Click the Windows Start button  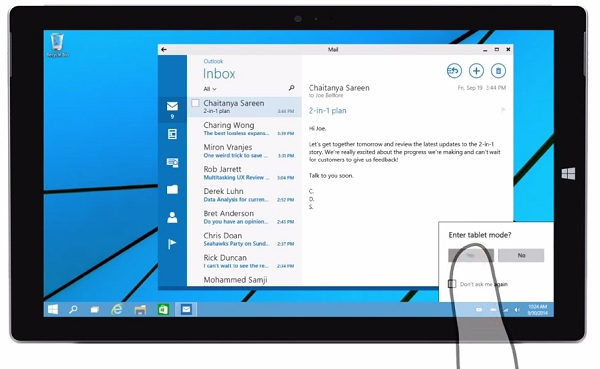coord(53,309)
